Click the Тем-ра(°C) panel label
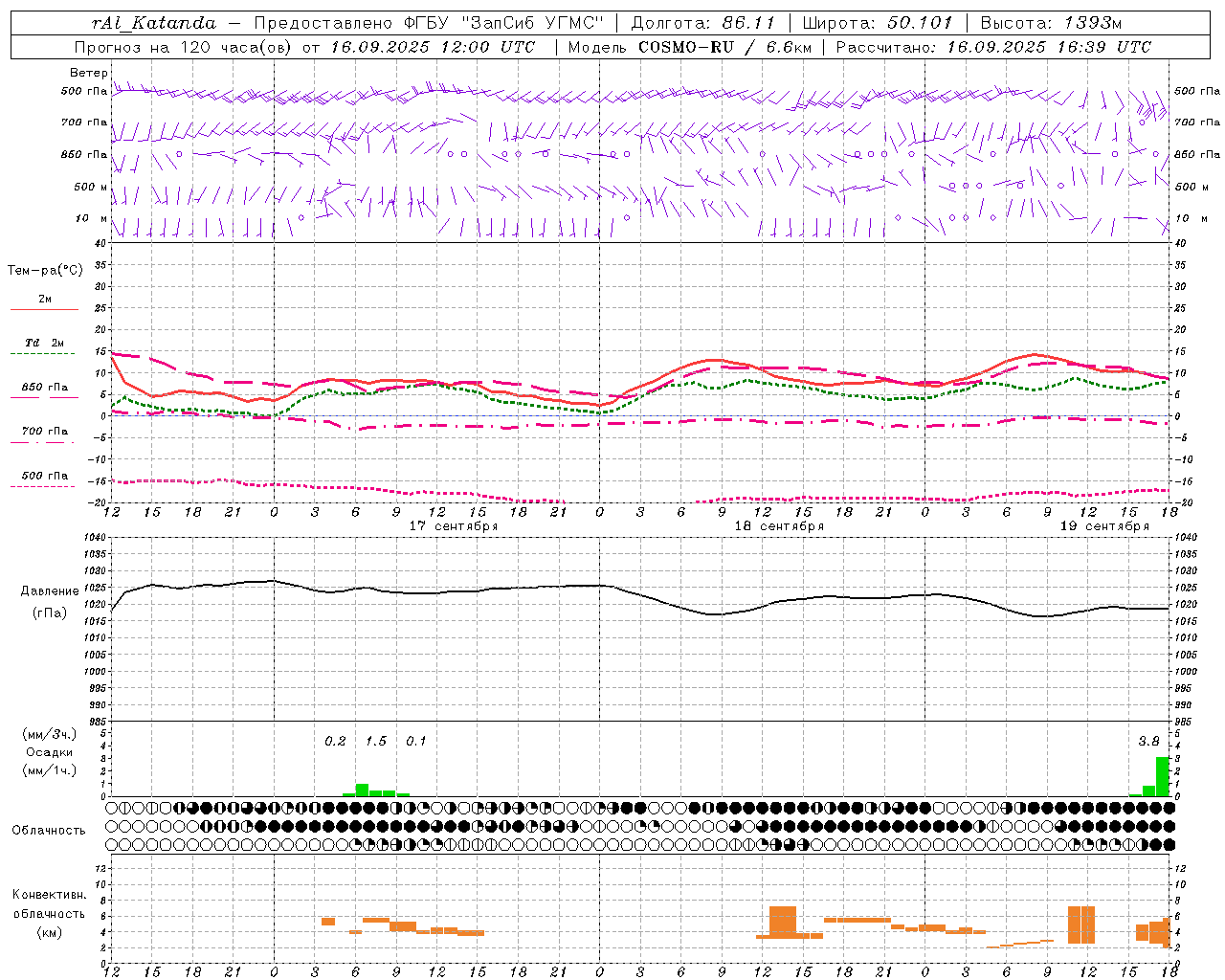This screenshot has width=1225, height=980. point(45,271)
